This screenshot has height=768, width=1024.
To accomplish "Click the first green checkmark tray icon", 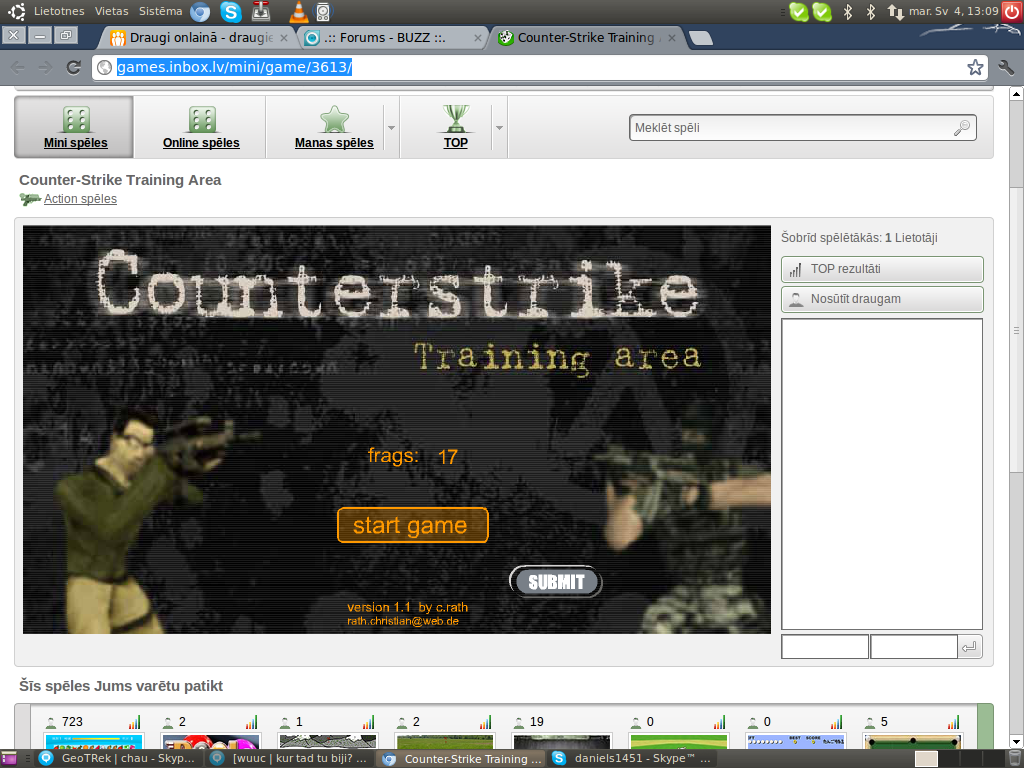I will pos(799,12).
